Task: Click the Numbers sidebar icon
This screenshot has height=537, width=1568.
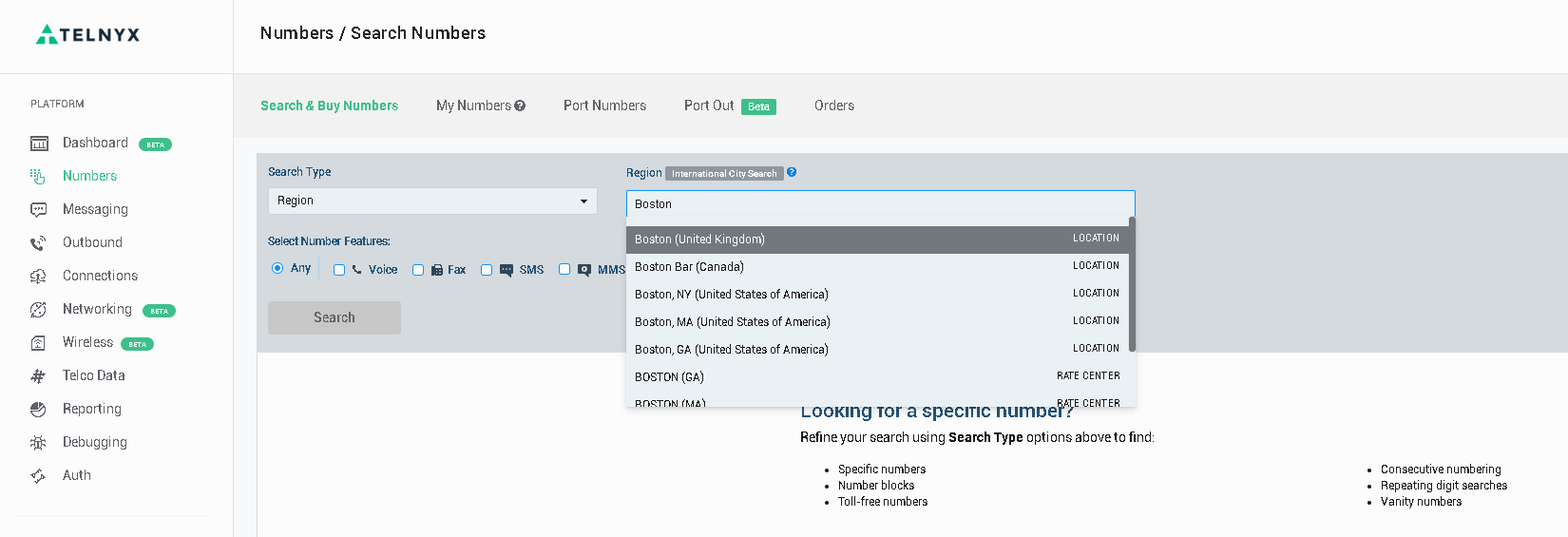Action: click(x=38, y=176)
